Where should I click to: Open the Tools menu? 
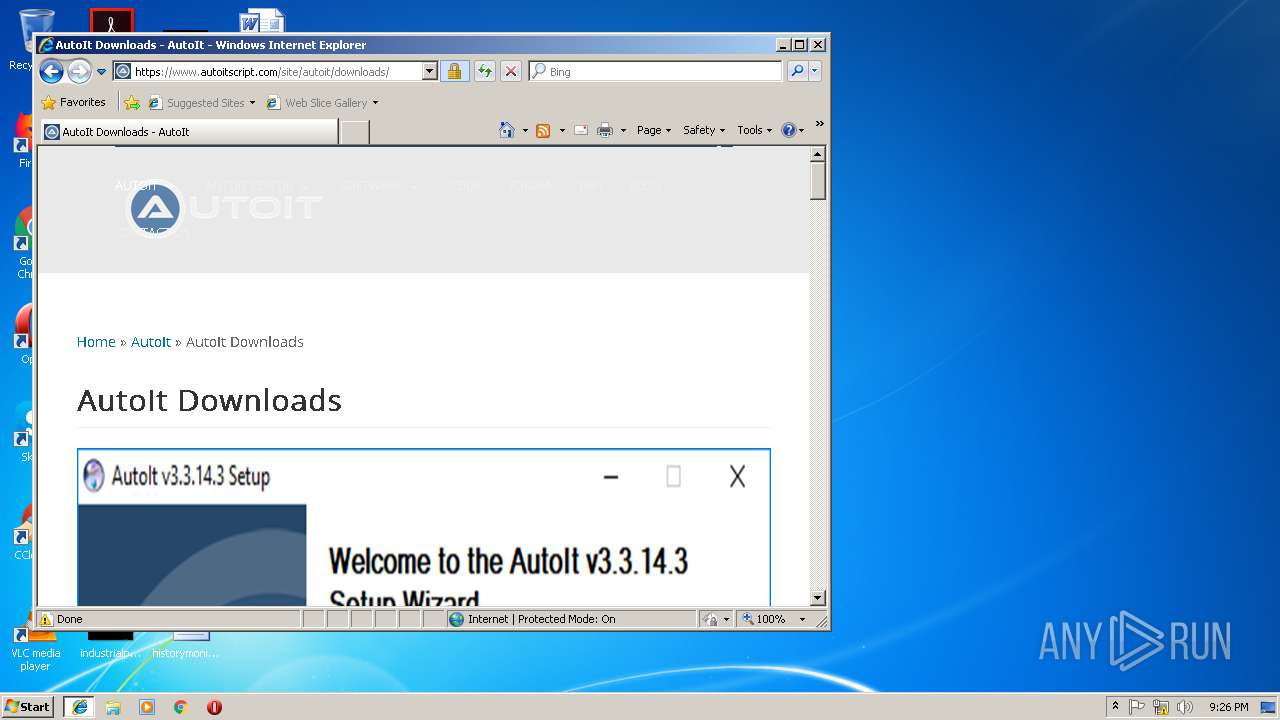(x=755, y=130)
